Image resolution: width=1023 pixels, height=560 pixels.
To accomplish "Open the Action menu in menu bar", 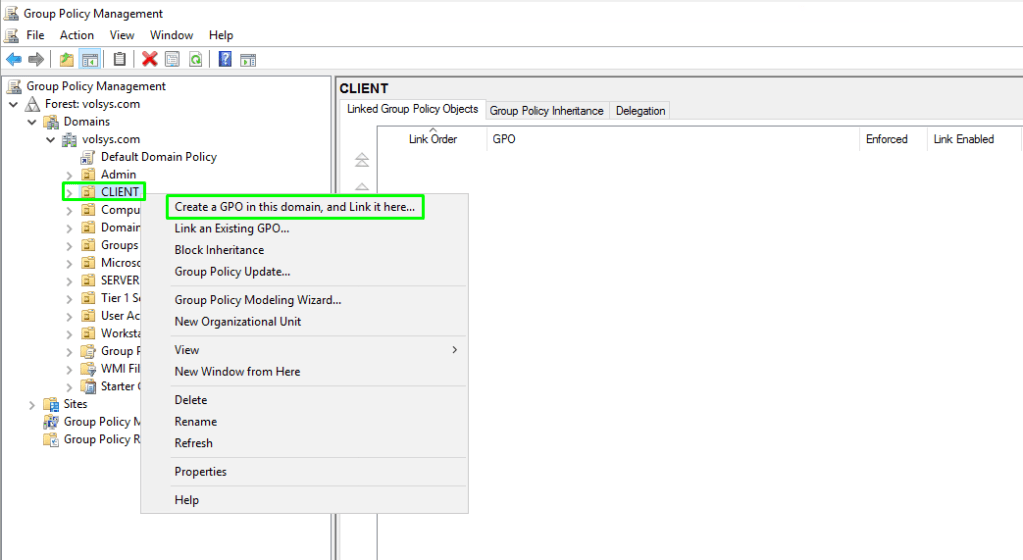I will click(77, 35).
